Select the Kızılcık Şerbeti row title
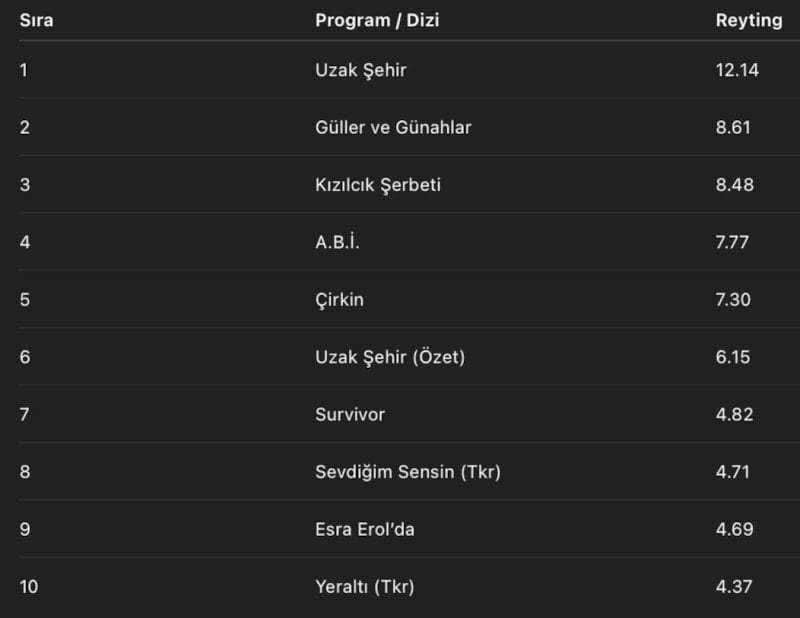Image resolution: width=800 pixels, height=618 pixels. click(378, 185)
